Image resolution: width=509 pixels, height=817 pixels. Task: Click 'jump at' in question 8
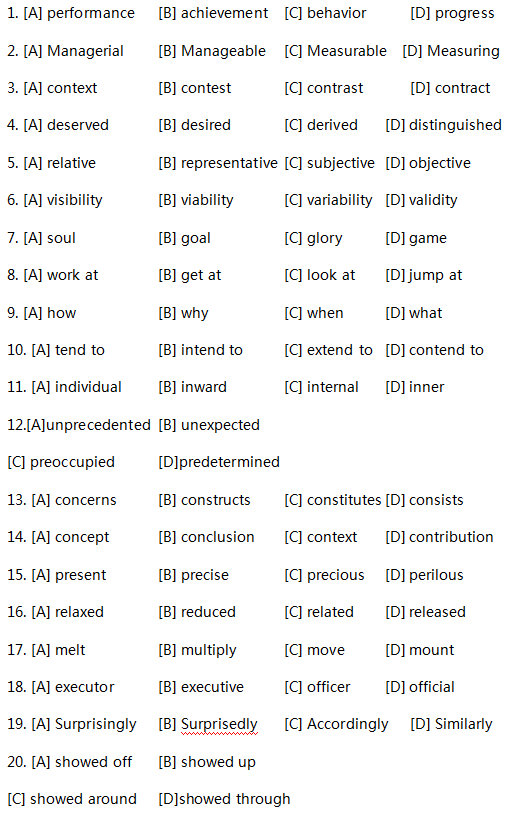436,275
